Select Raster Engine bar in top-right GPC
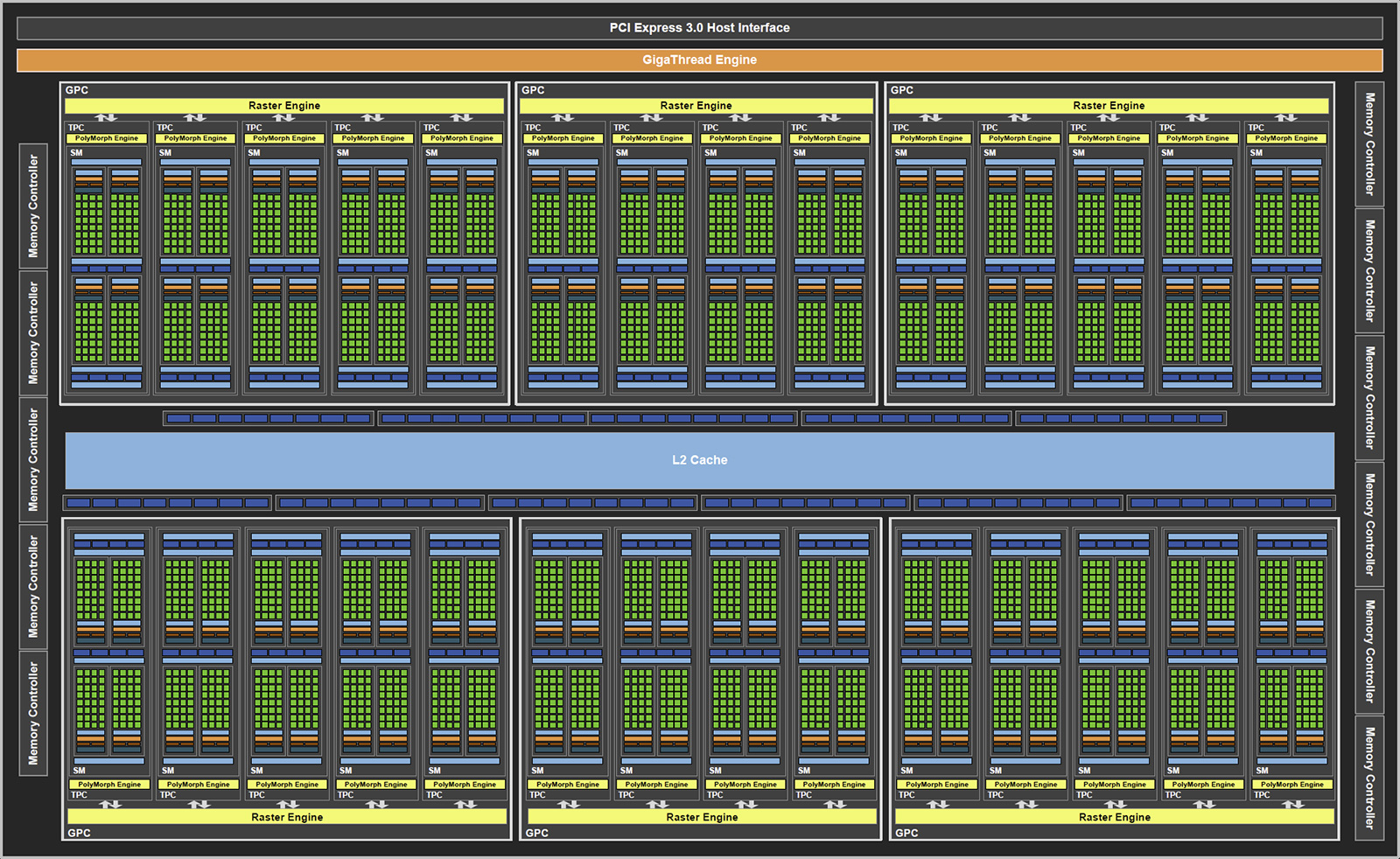The height and width of the screenshot is (859, 1400). click(1109, 106)
